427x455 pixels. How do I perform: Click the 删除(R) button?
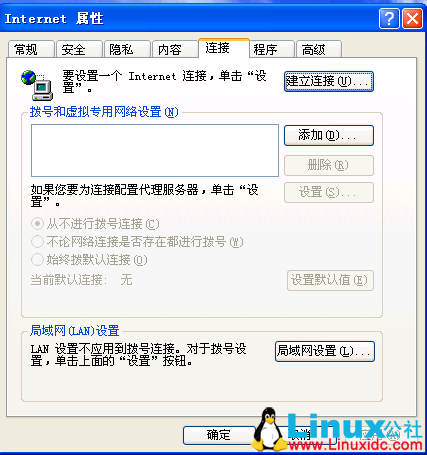329,165
